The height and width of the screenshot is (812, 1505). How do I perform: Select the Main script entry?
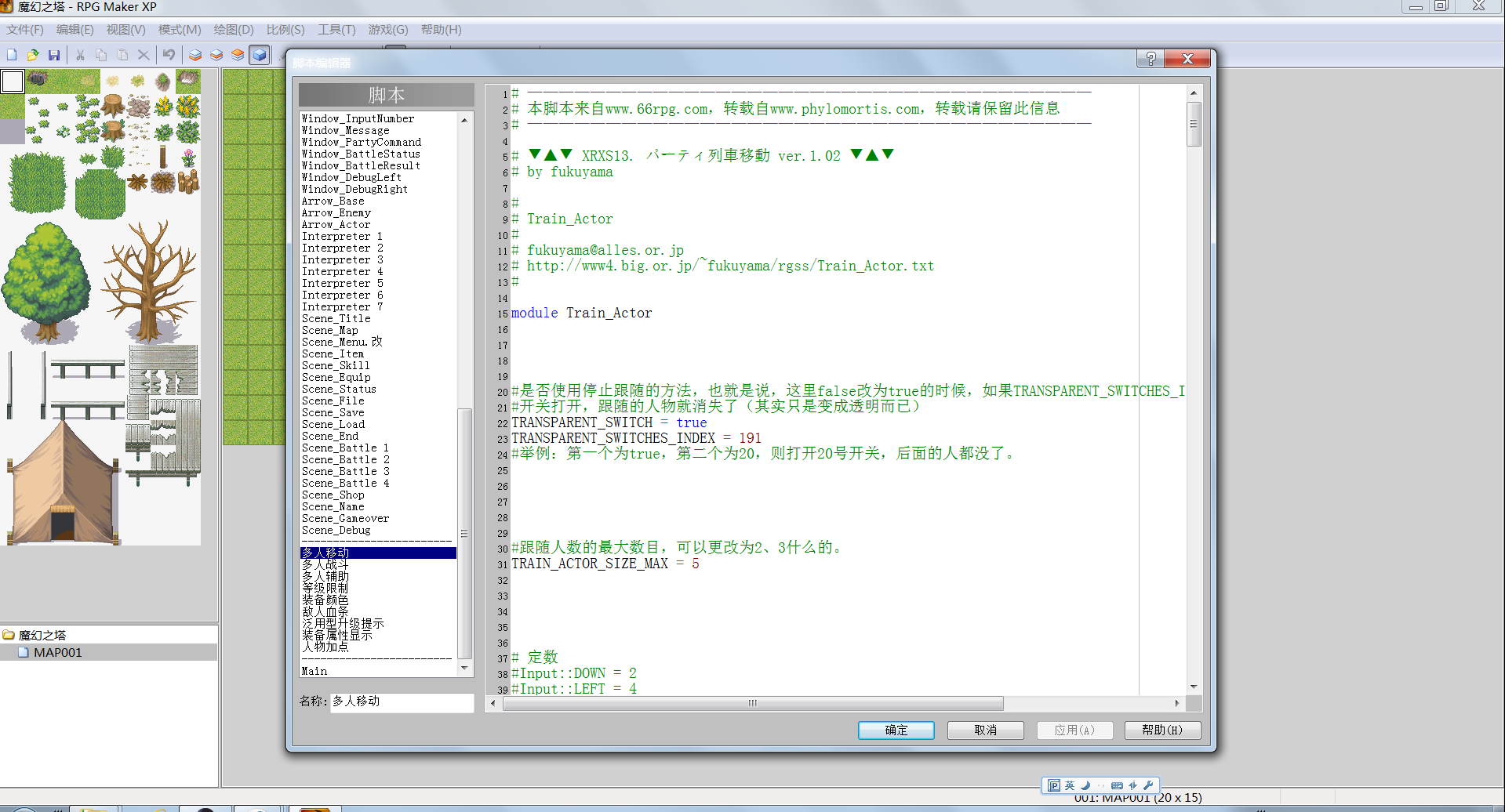314,672
